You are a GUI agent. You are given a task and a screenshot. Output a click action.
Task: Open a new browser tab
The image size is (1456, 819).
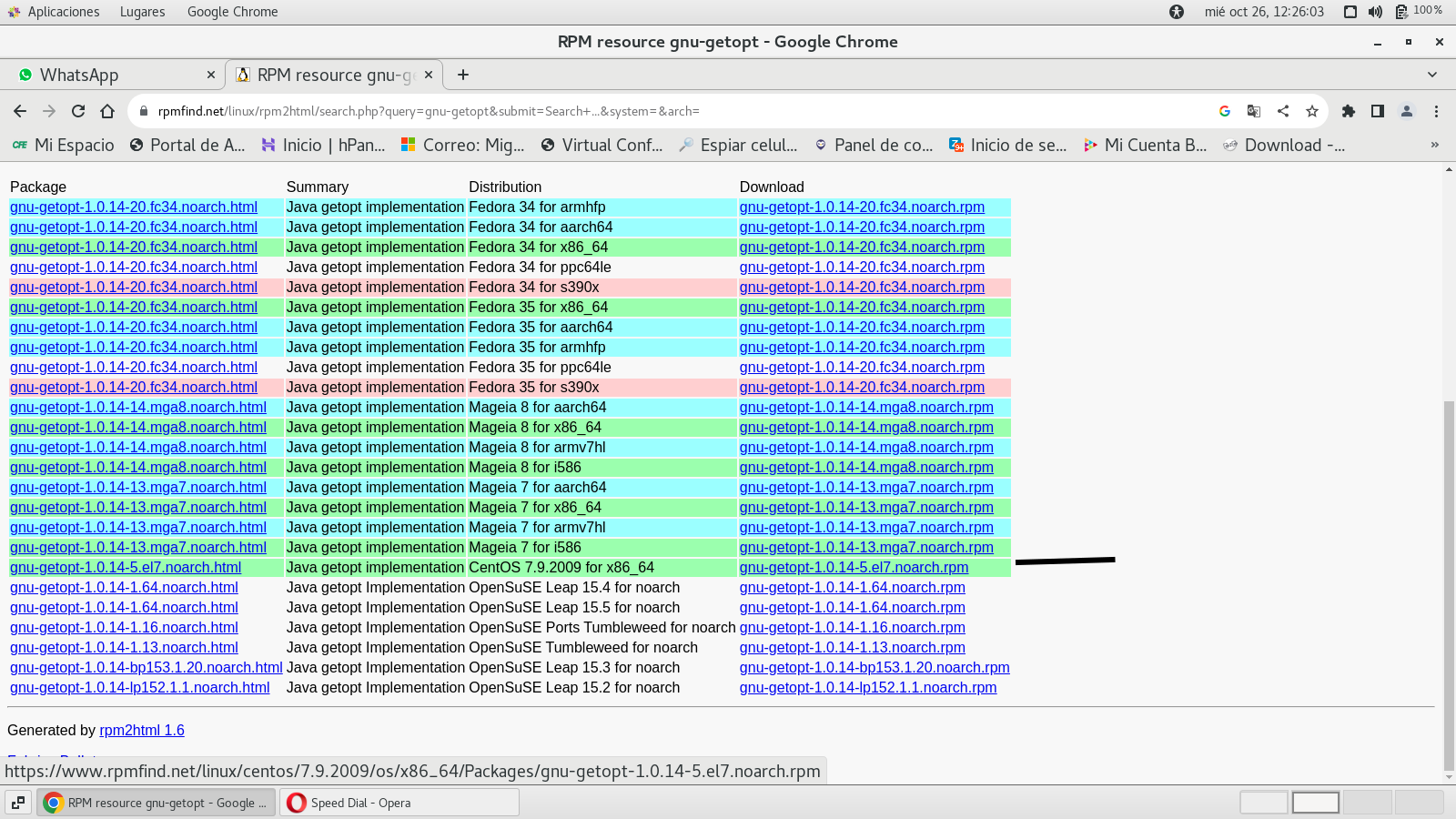click(463, 75)
